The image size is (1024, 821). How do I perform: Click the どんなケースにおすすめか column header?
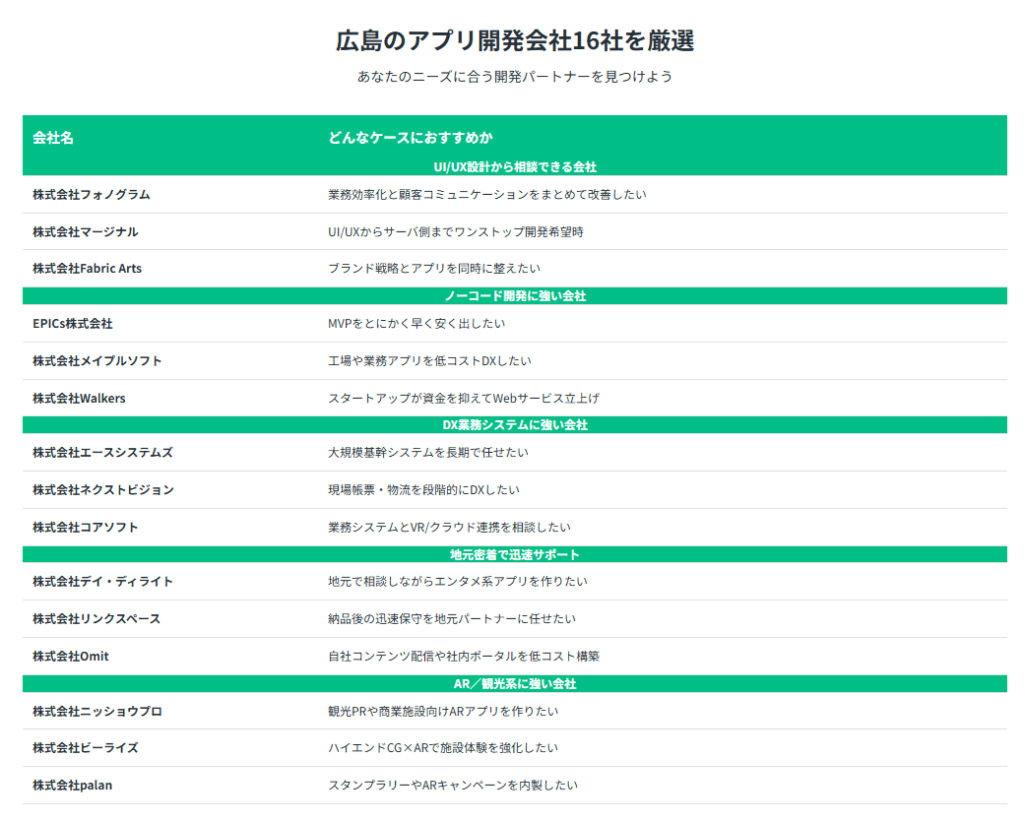410,138
